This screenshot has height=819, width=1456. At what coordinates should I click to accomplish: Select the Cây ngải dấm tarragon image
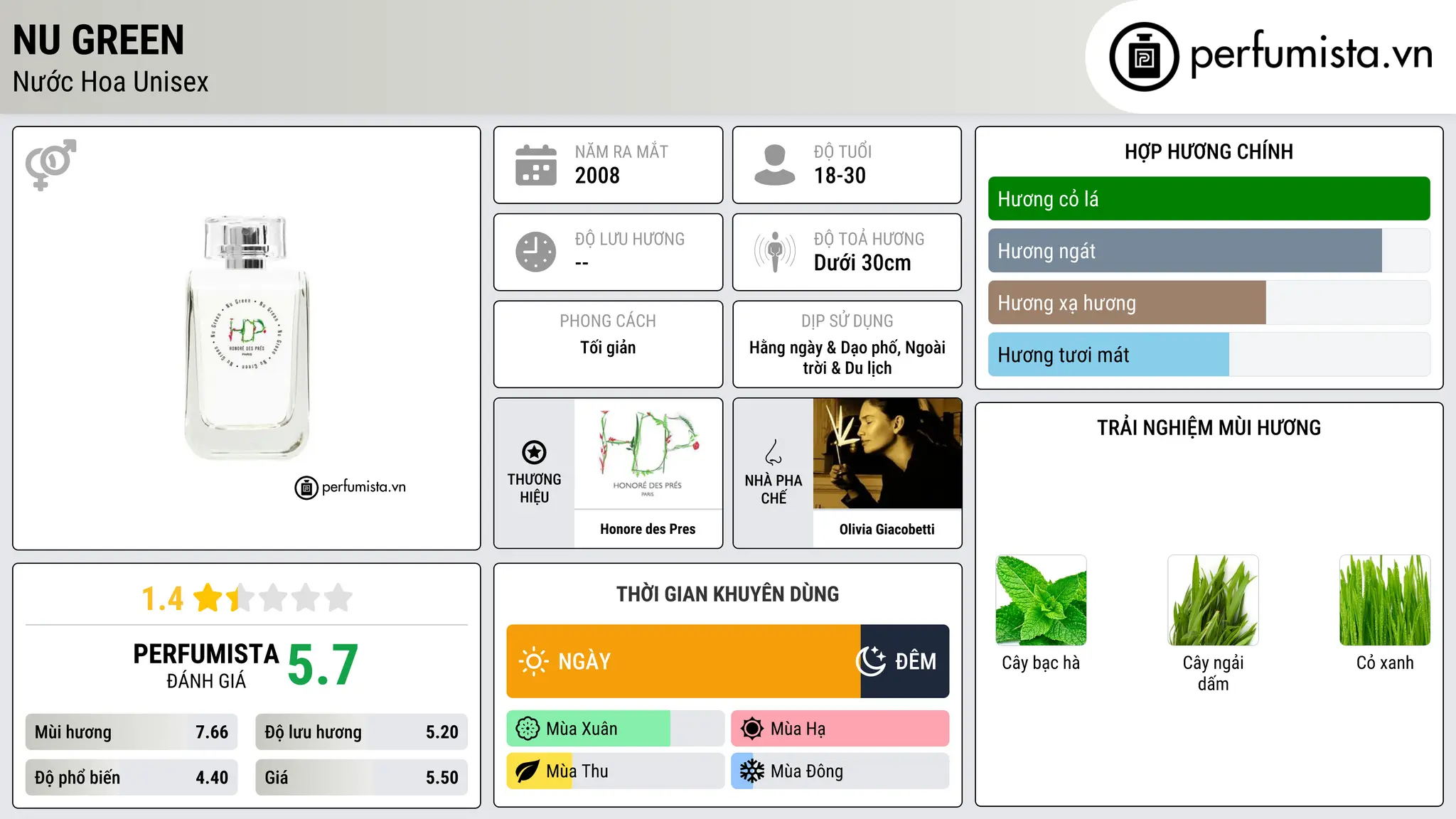1213,600
